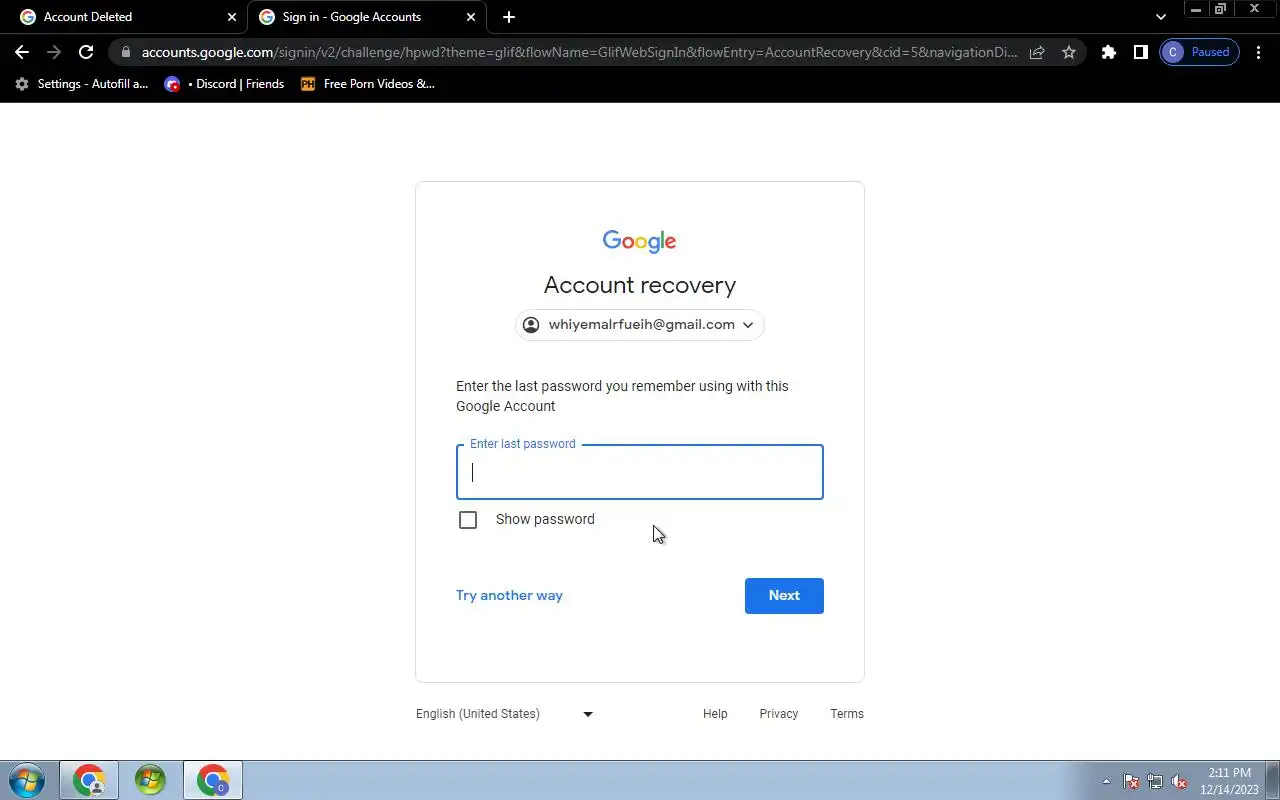Open the Extensions puzzle icon
The image size is (1280, 800).
[1108, 52]
